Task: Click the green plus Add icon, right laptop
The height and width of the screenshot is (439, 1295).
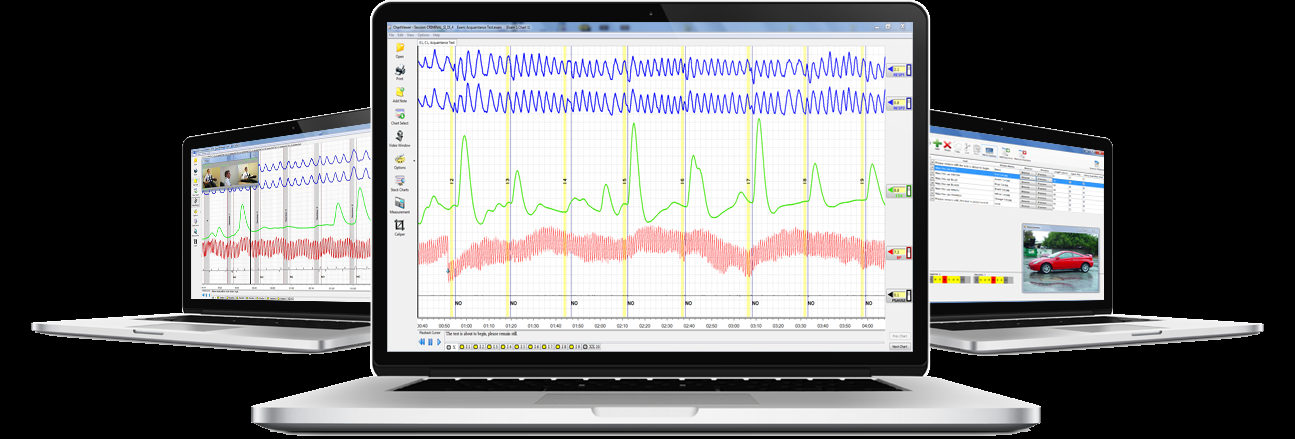Action: pyautogui.click(x=938, y=146)
